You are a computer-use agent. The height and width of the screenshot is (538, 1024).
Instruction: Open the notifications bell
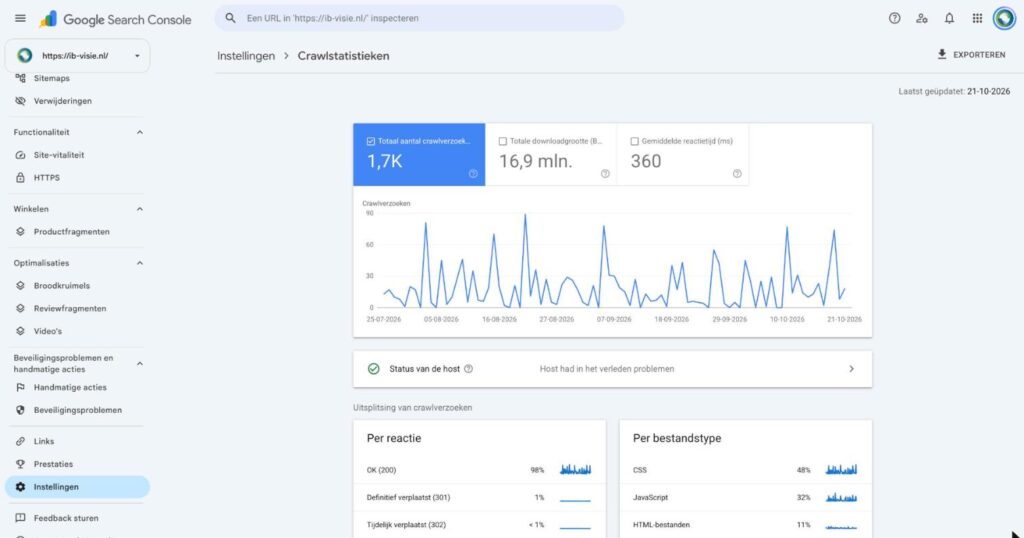pos(949,18)
